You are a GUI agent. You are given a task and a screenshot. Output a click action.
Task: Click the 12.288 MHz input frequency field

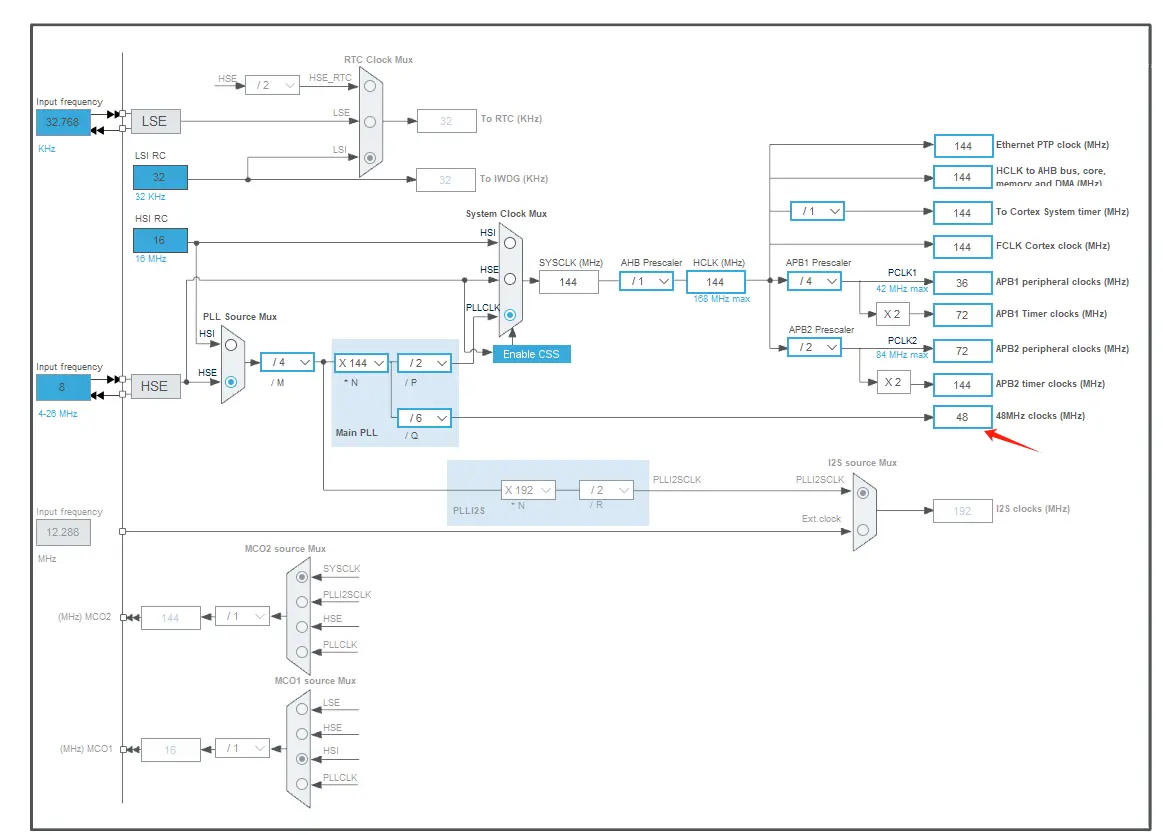click(x=63, y=532)
